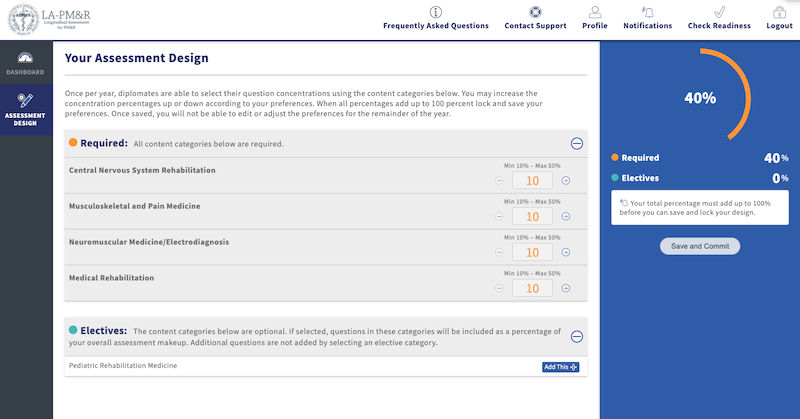Increase Medical Rehabilitation percentage
This screenshot has width=800, height=419.
click(x=566, y=288)
